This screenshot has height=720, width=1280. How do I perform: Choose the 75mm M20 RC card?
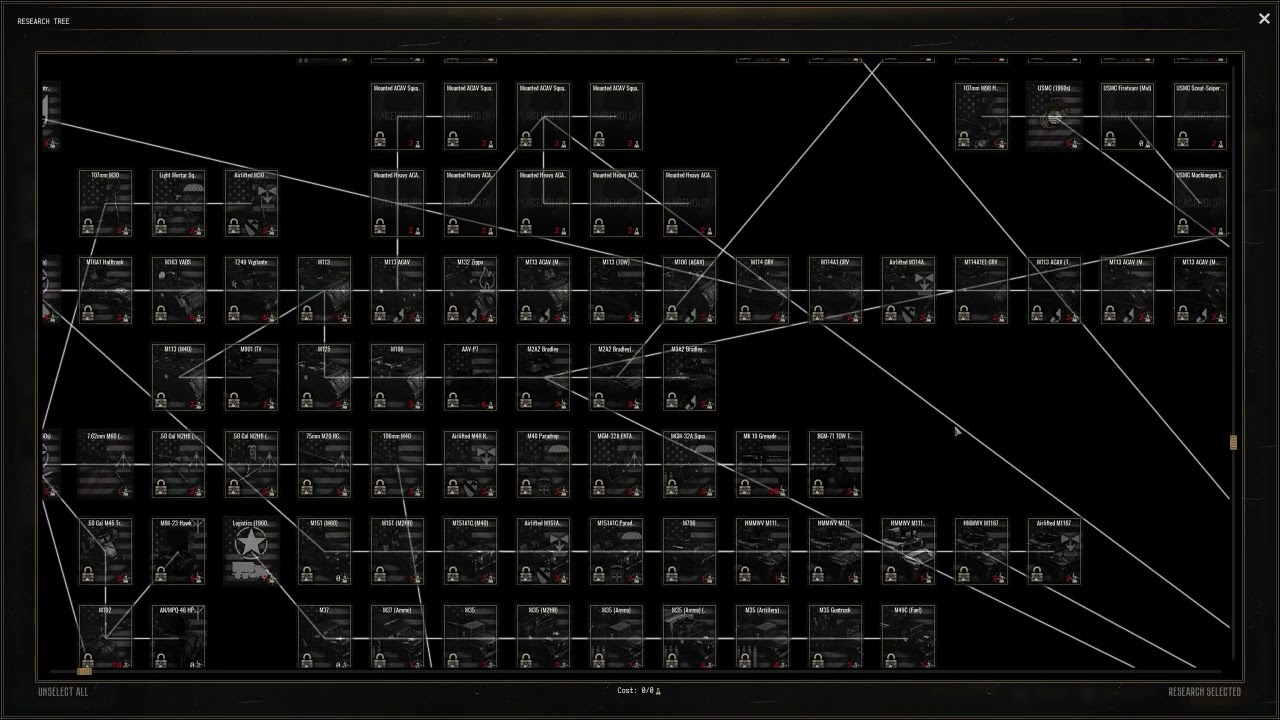[x=324, y=464]
